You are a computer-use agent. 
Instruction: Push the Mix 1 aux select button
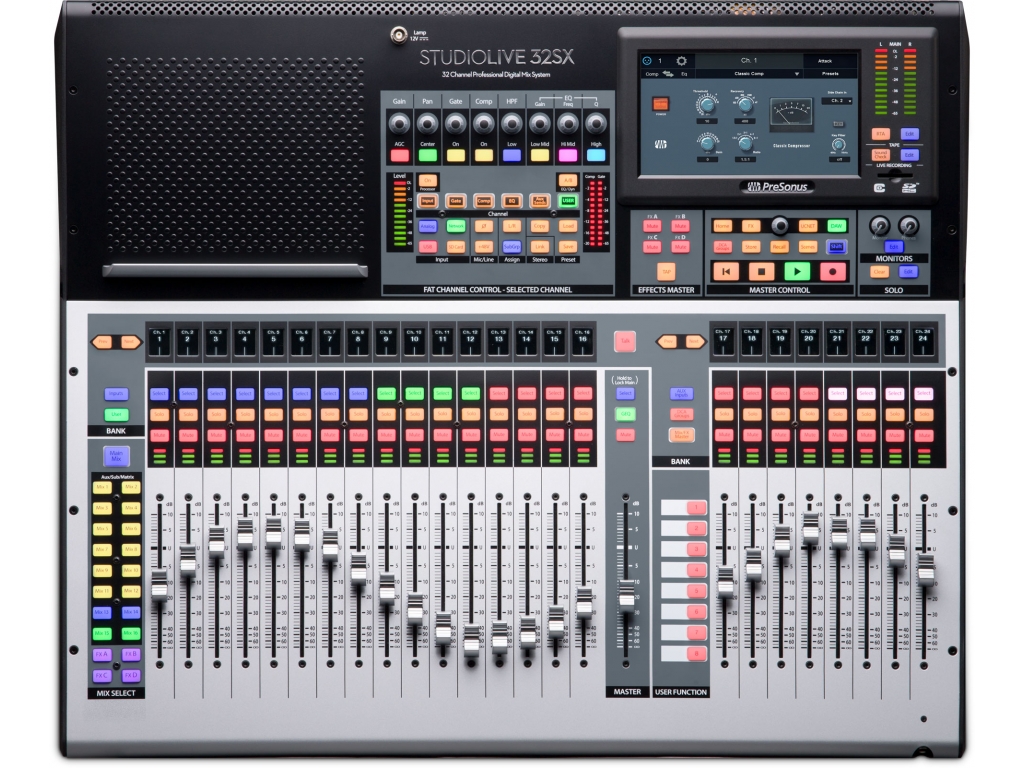coord(103,487)
